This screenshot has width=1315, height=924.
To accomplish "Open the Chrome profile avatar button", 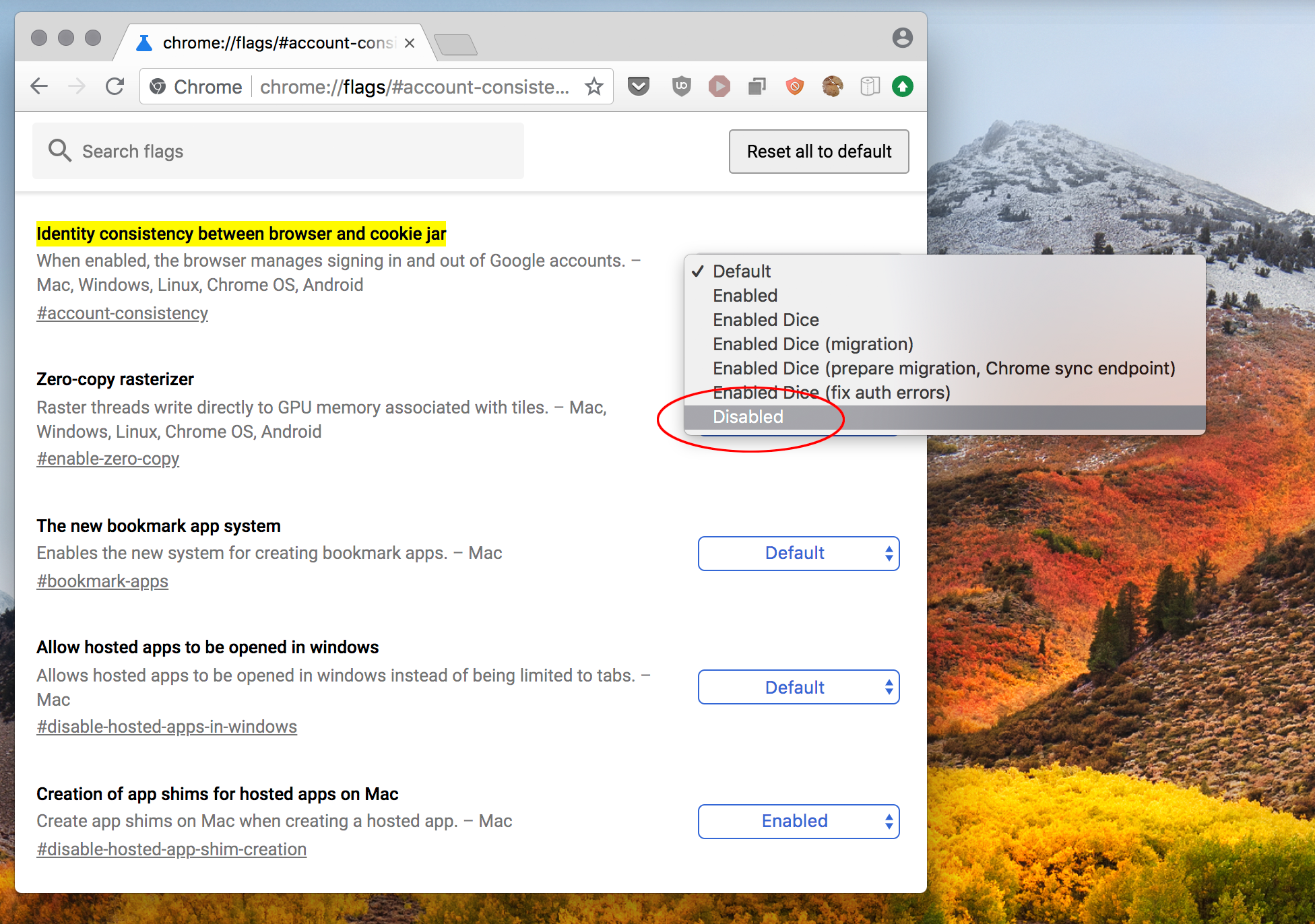I will [903, 38].
